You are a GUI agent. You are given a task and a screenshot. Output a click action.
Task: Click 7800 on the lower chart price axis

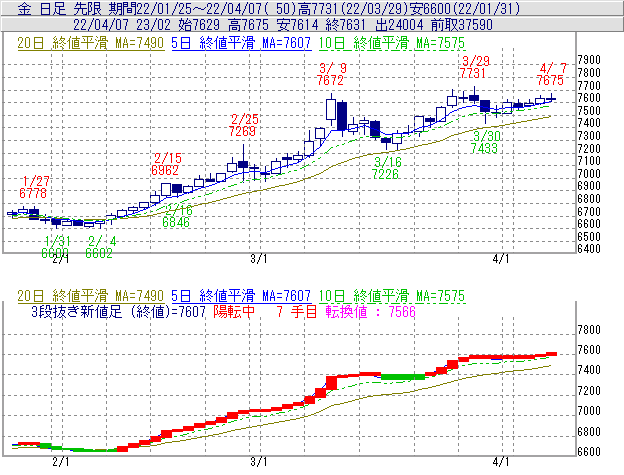pos(589,330)
